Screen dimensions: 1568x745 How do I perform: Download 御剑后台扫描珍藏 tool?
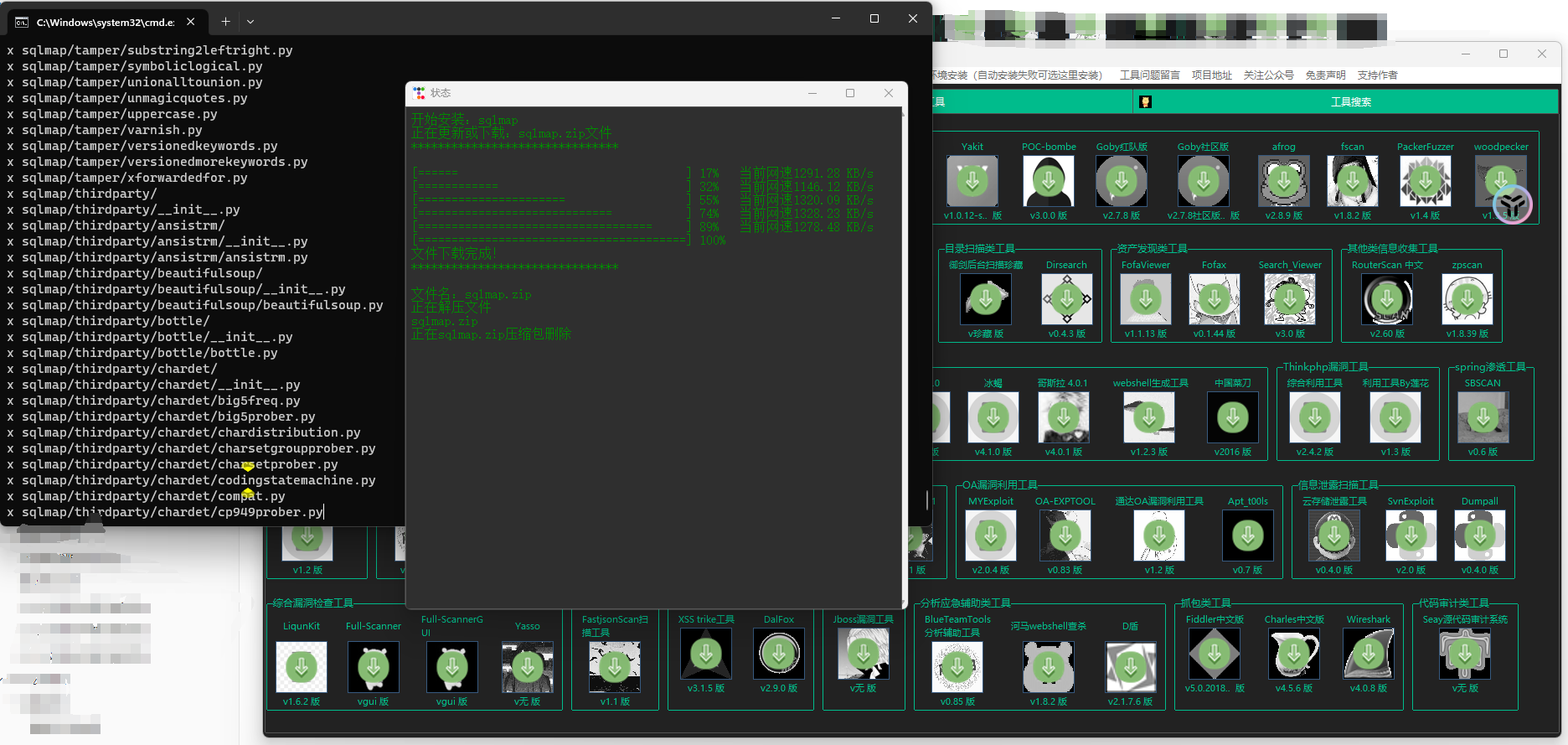(986, 299)
